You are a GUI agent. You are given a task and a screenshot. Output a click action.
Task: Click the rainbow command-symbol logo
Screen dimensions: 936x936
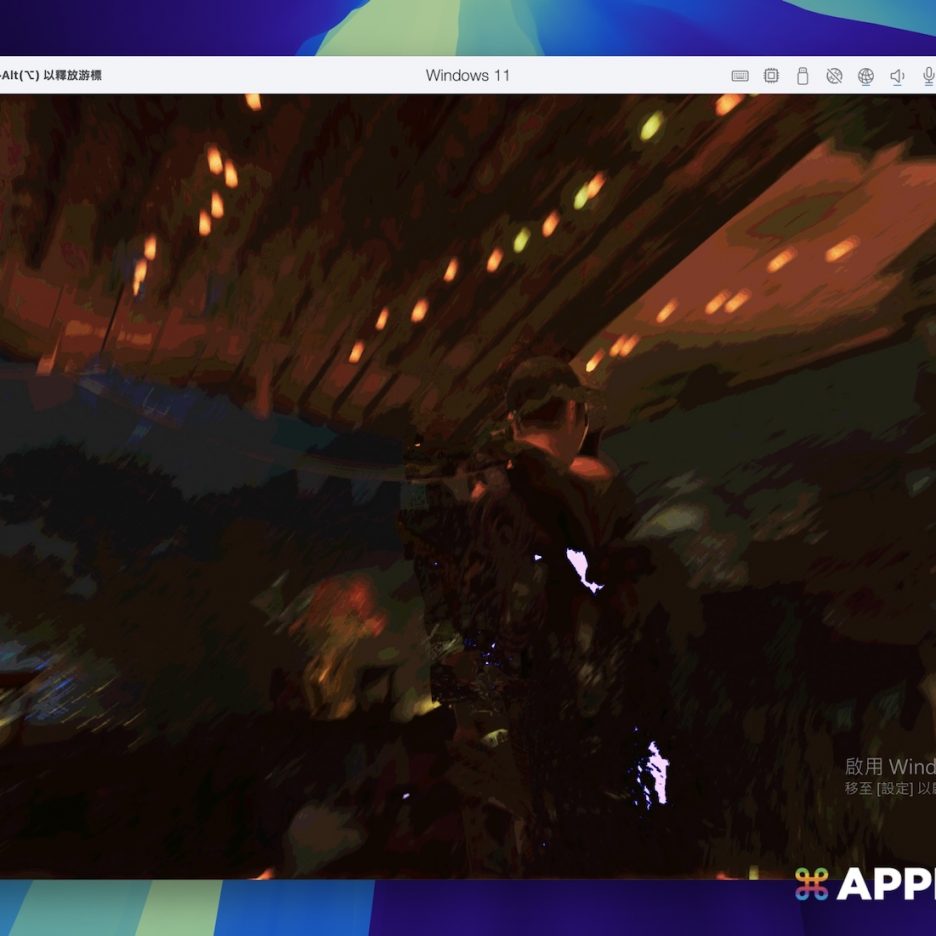[812, 884]
